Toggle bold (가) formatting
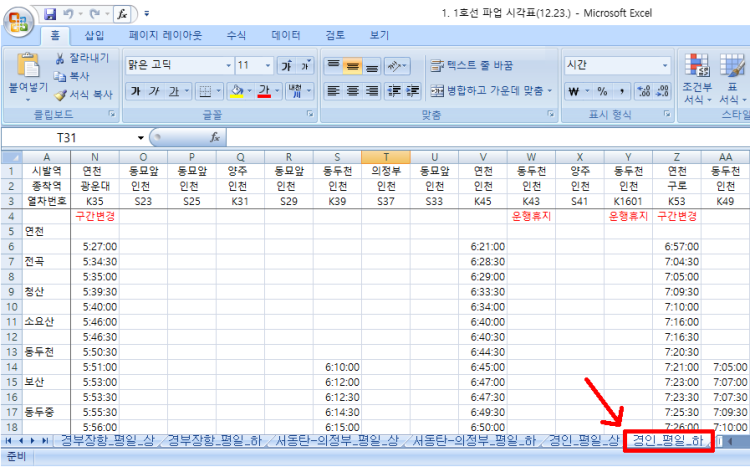The image size is (750, 467). (135, 91)
